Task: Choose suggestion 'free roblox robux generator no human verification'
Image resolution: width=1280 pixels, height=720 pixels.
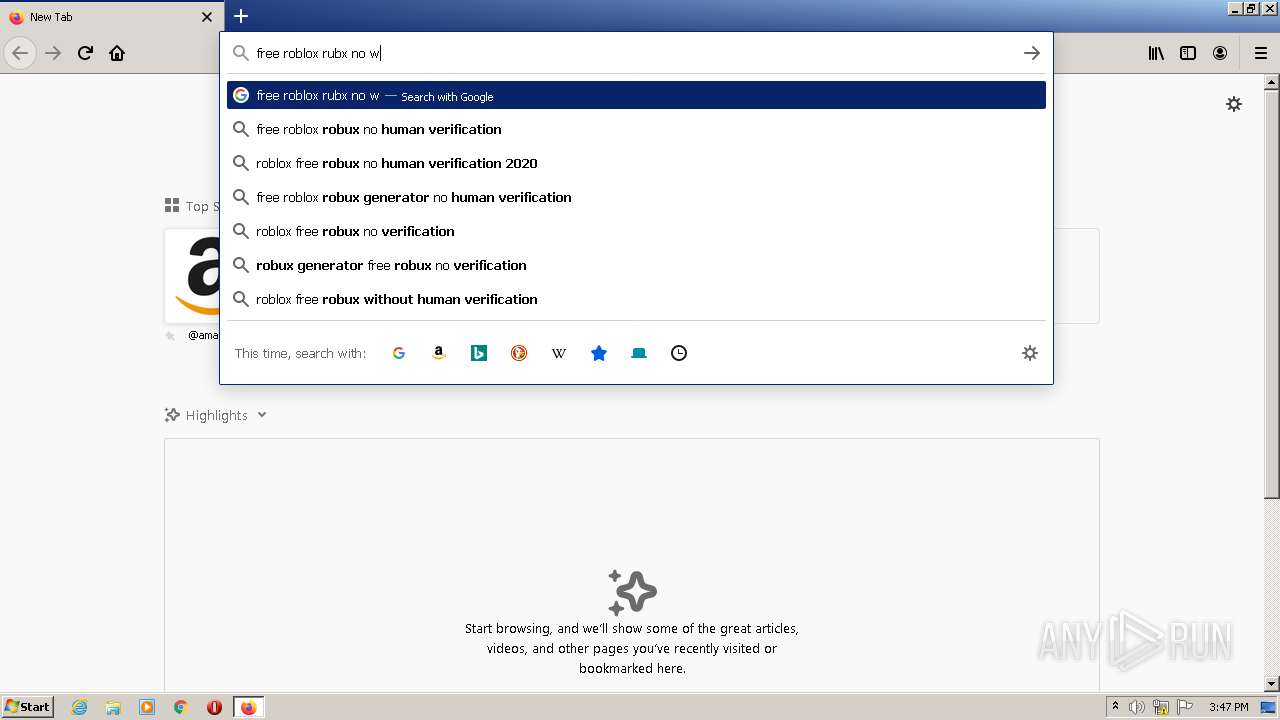Action: [636, 197]
